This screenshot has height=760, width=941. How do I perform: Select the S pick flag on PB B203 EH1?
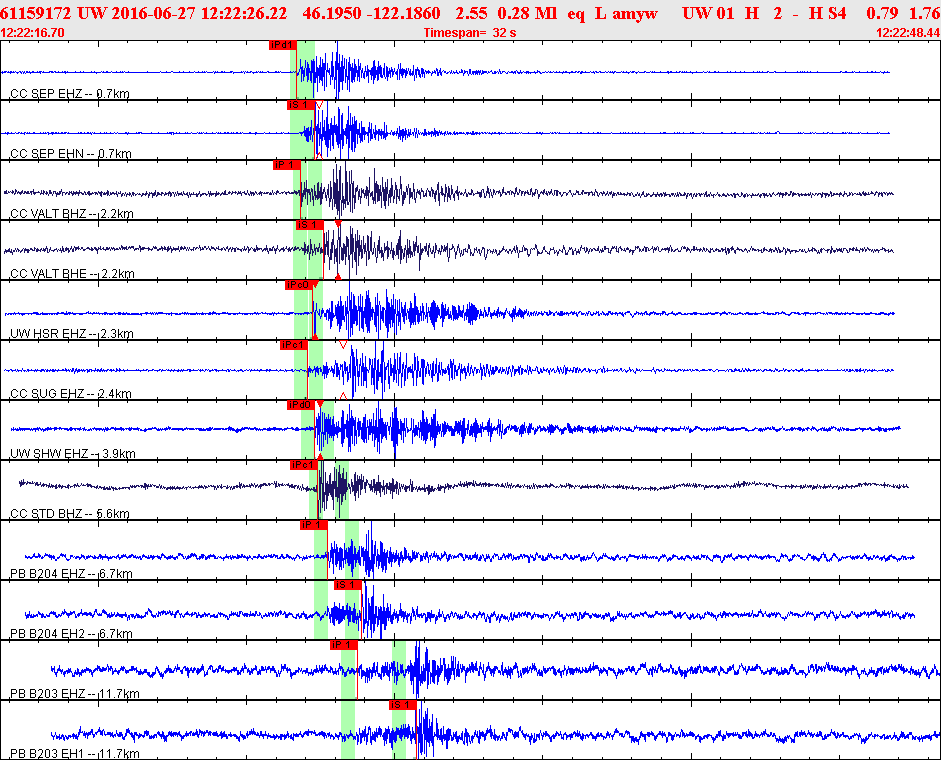coord(402,705)
